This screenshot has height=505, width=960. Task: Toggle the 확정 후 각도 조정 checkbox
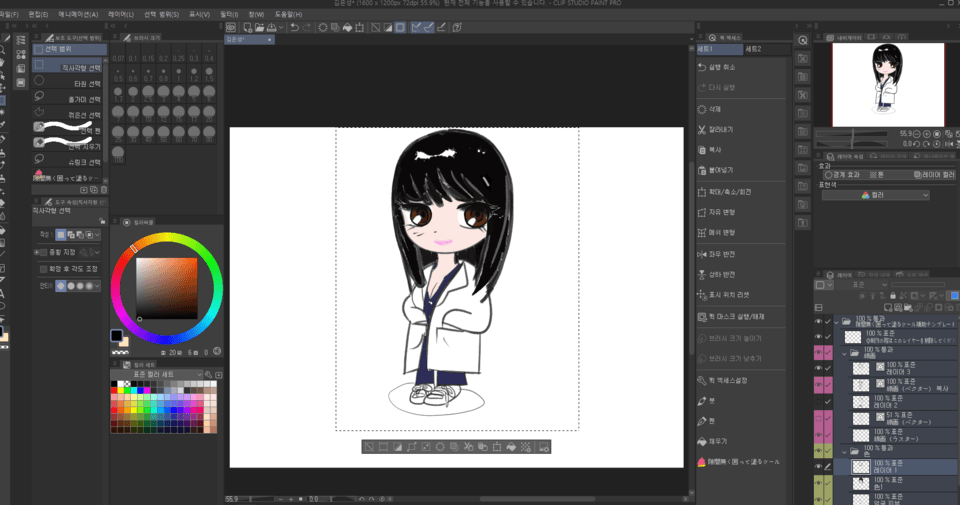click(x=43, y=269)
